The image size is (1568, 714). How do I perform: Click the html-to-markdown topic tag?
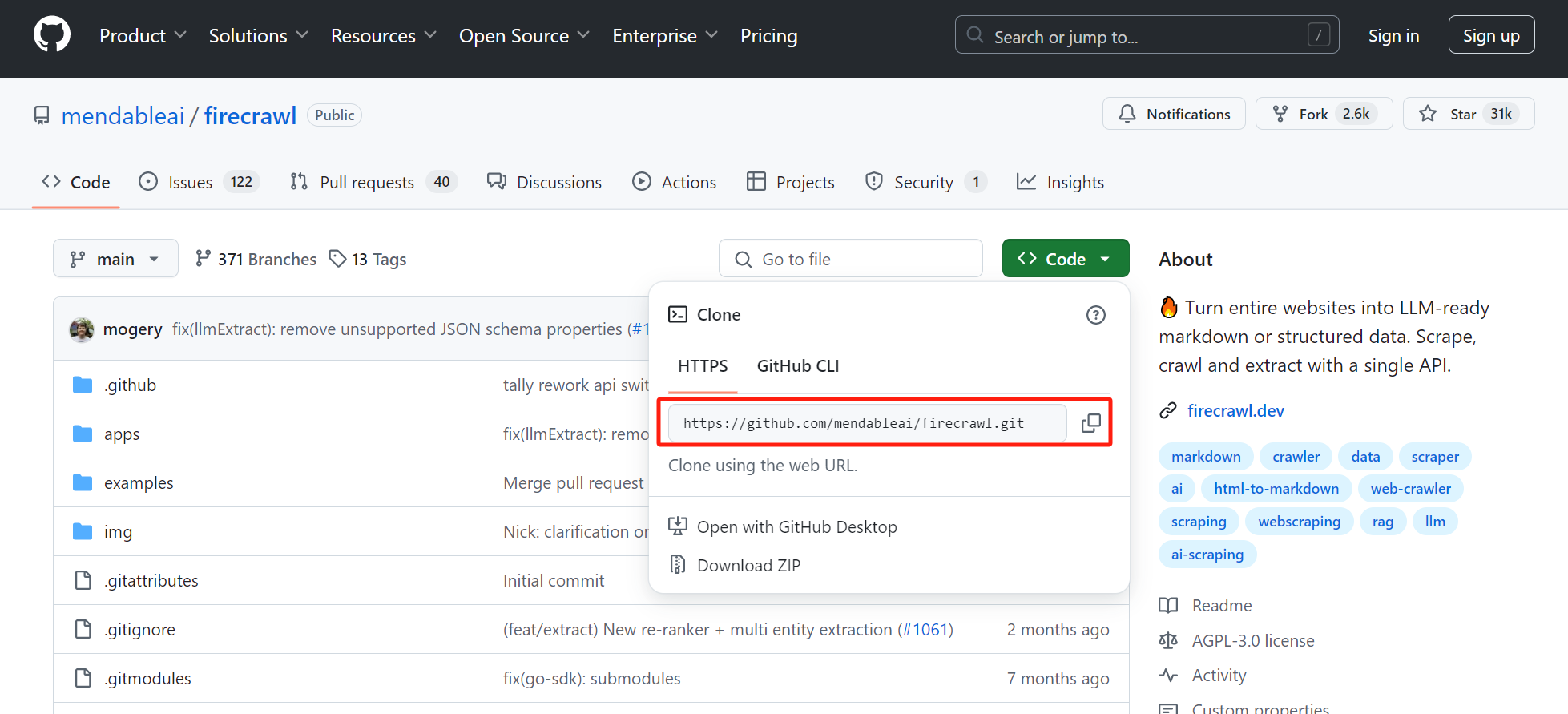coord(1276,489)
